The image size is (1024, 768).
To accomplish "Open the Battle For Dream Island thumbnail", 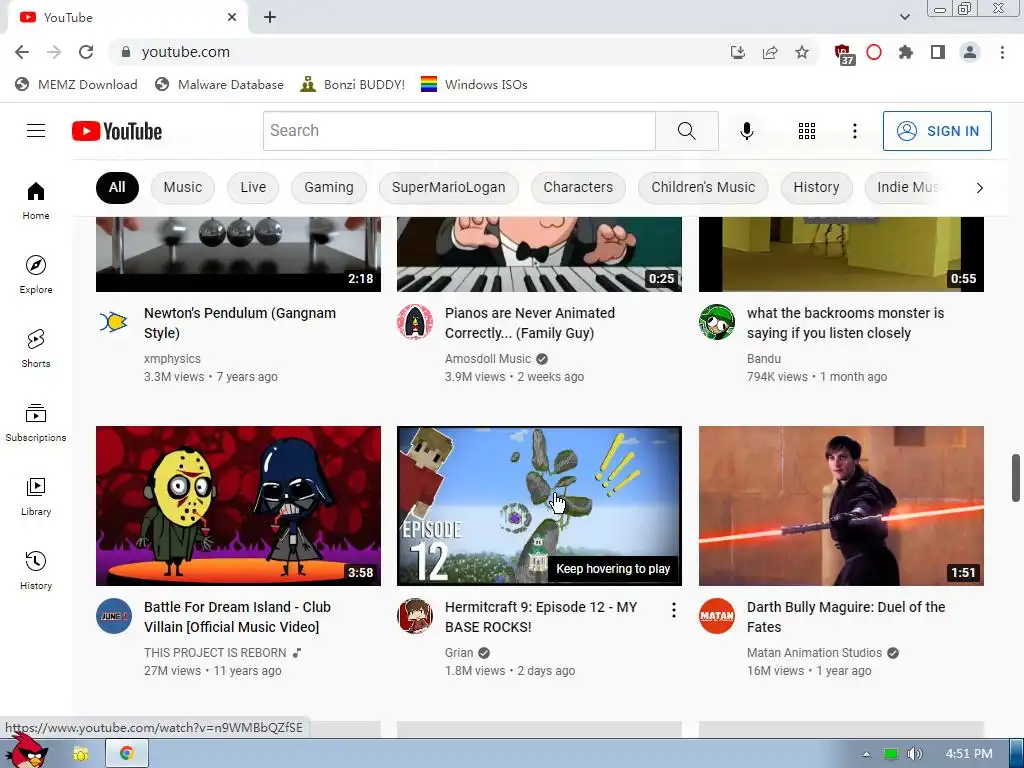I will [238, 506].
